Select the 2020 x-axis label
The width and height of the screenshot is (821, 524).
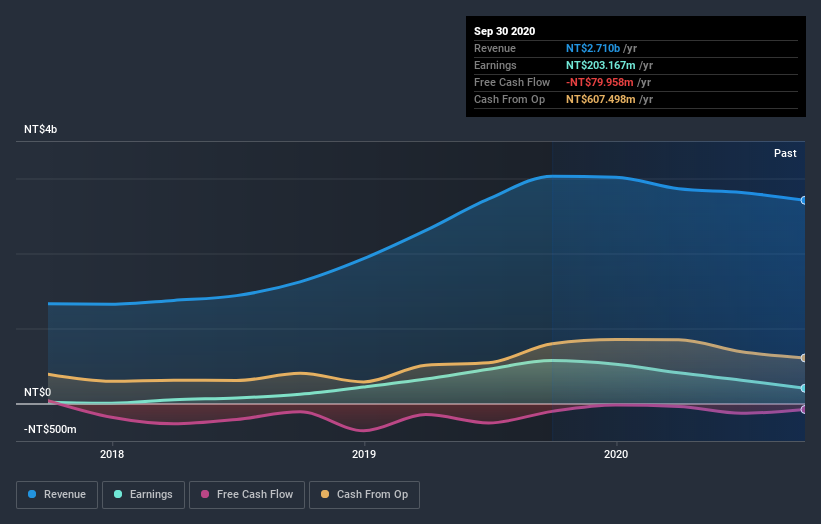click(616, 454)
